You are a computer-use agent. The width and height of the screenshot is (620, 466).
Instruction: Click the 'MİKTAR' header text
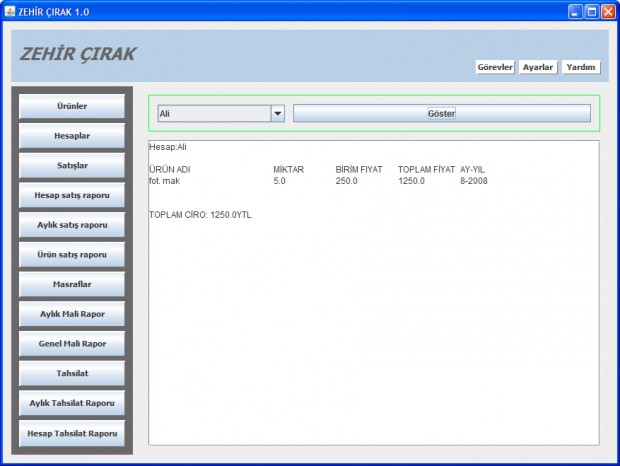pos(289,170)
